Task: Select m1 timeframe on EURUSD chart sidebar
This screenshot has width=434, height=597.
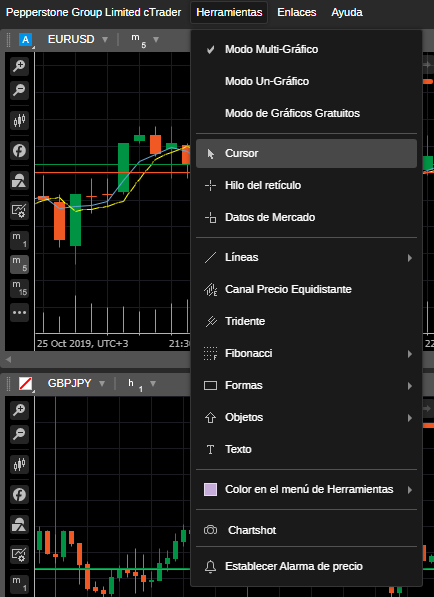Action: (19, 240)
